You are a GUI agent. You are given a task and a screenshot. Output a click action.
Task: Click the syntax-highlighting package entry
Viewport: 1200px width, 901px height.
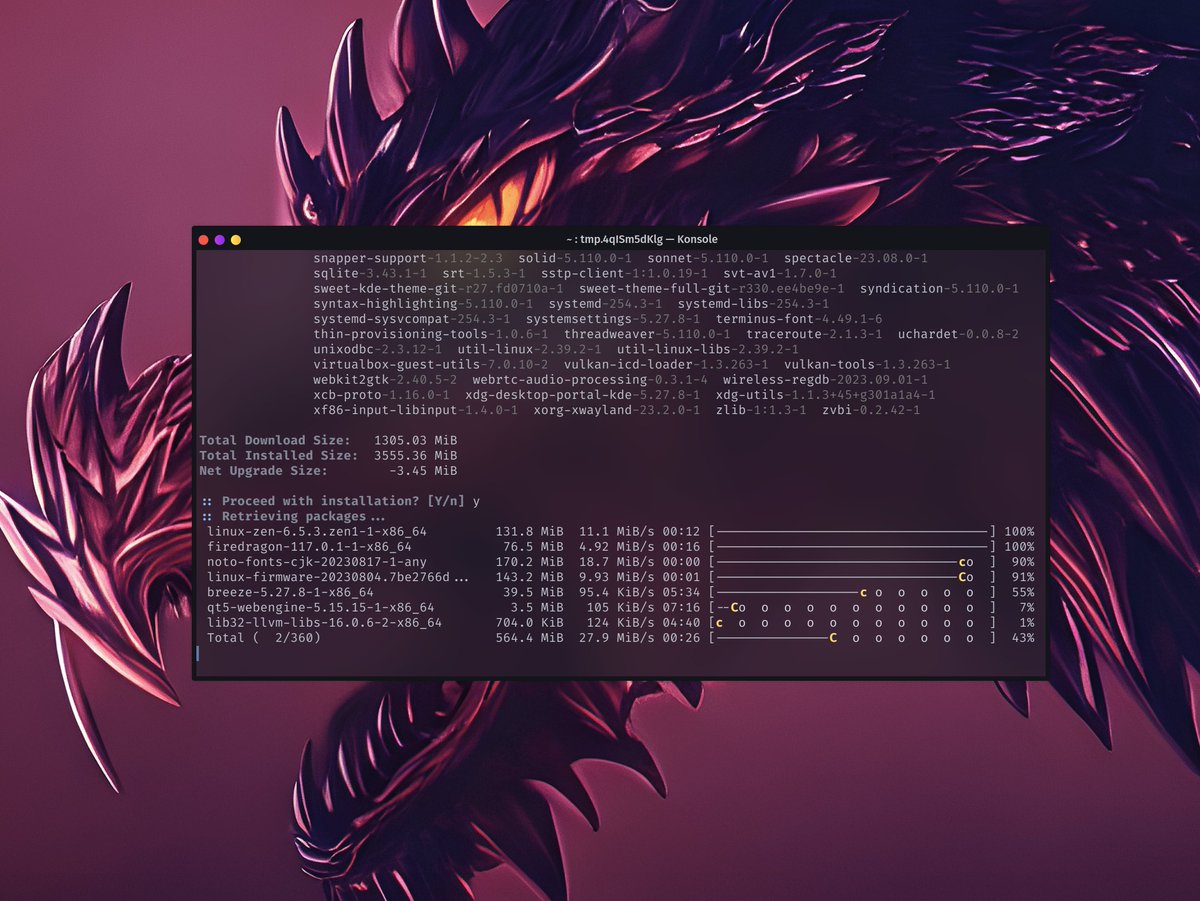tap(423, 303)
